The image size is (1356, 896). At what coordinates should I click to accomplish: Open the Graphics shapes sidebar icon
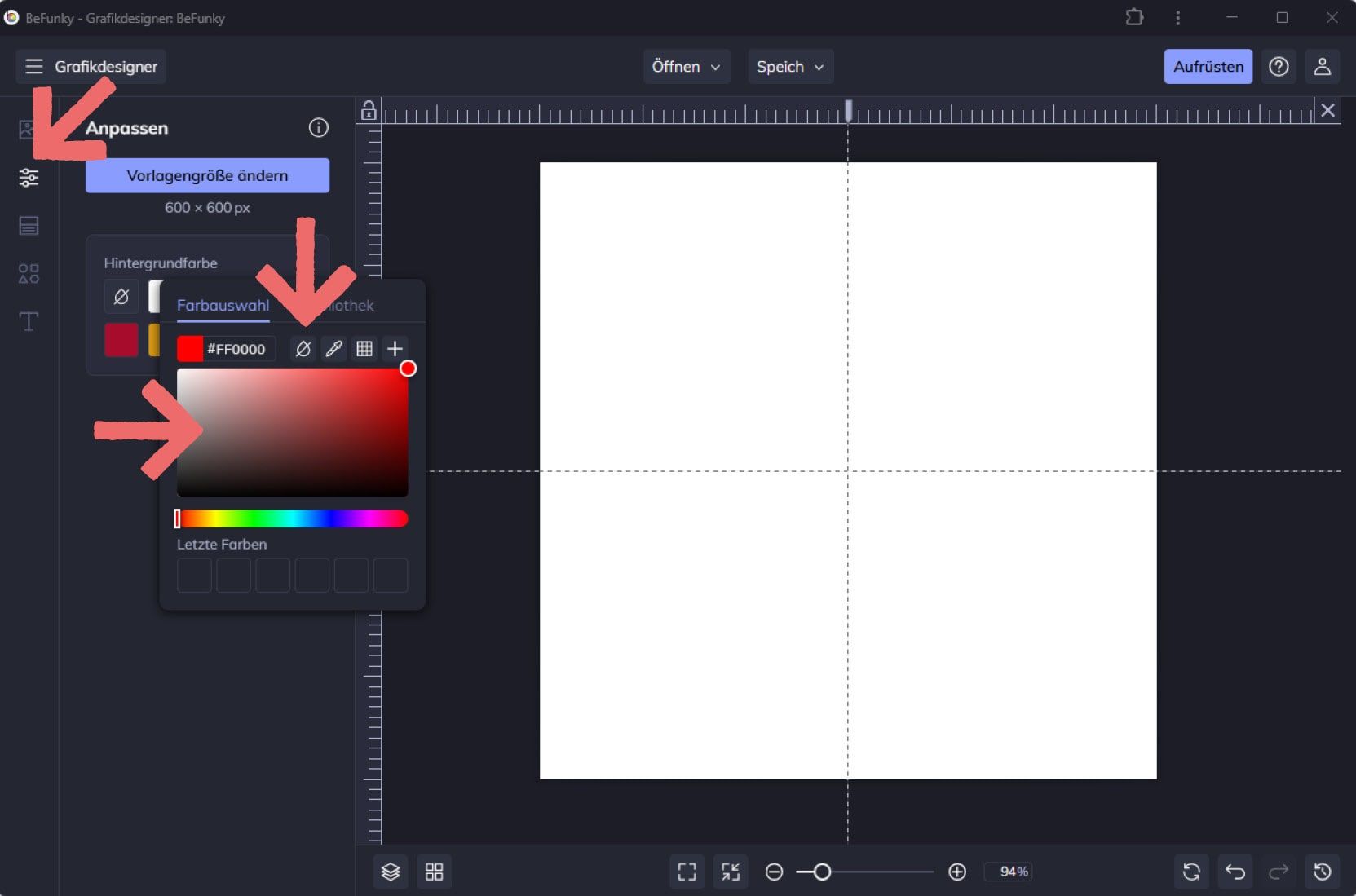[x=29, y=274]
